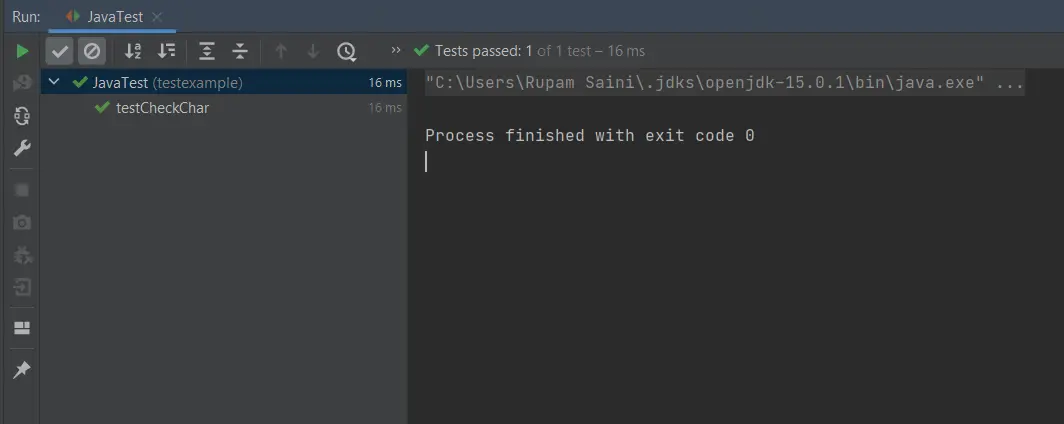The width and height of the screenshot is (1064, 424).
Task: Sort tests alphabetically
Action: pyautogui.click(x=133, y=51)
